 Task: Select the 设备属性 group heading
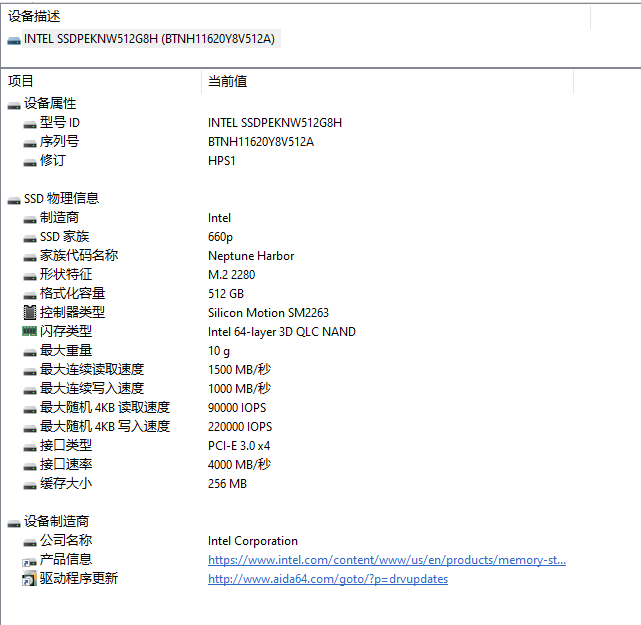point(50,103)
